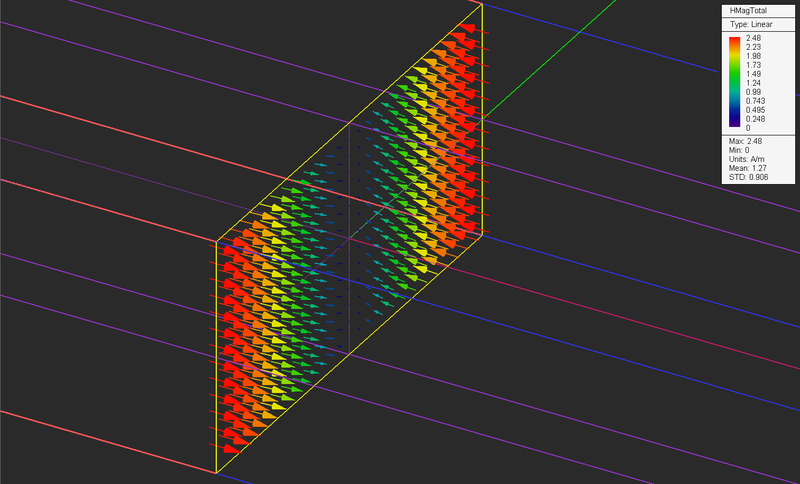
Task: Click the 0.743 scale value in legend
Action: pyautogui.click(x=755, y=101)
